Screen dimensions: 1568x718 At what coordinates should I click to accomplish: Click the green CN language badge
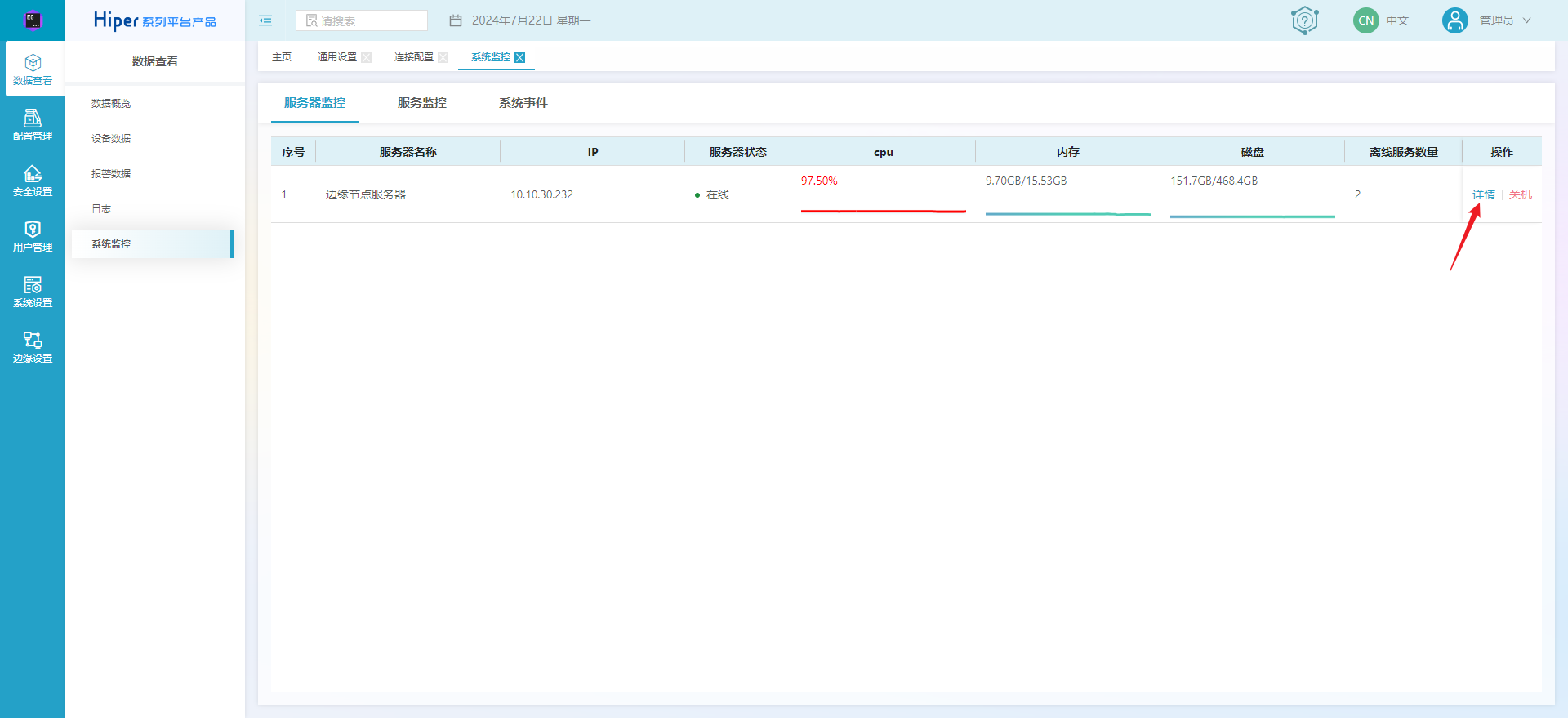click(1366, 20)
